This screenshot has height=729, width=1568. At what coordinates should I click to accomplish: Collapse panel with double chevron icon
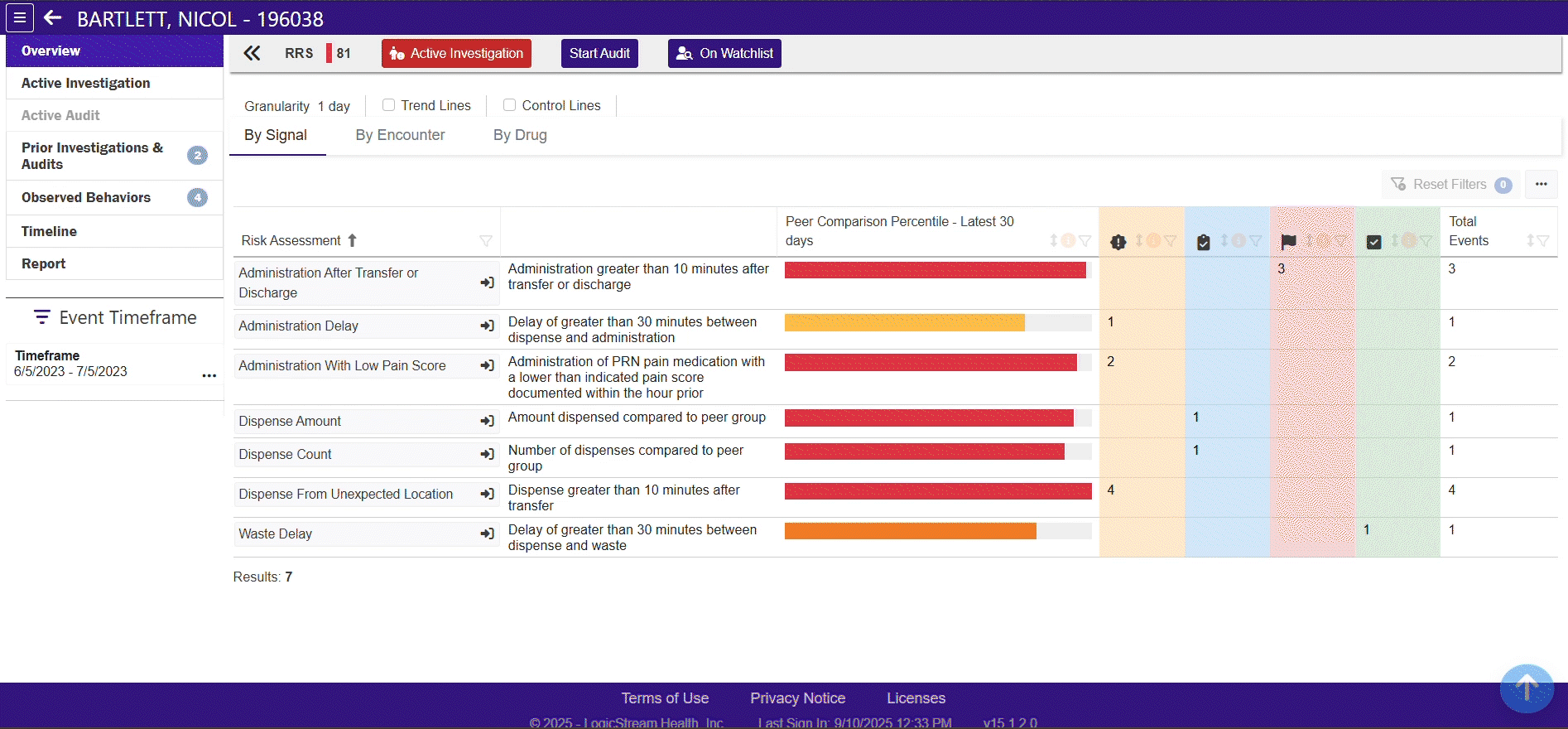(252, 54)
